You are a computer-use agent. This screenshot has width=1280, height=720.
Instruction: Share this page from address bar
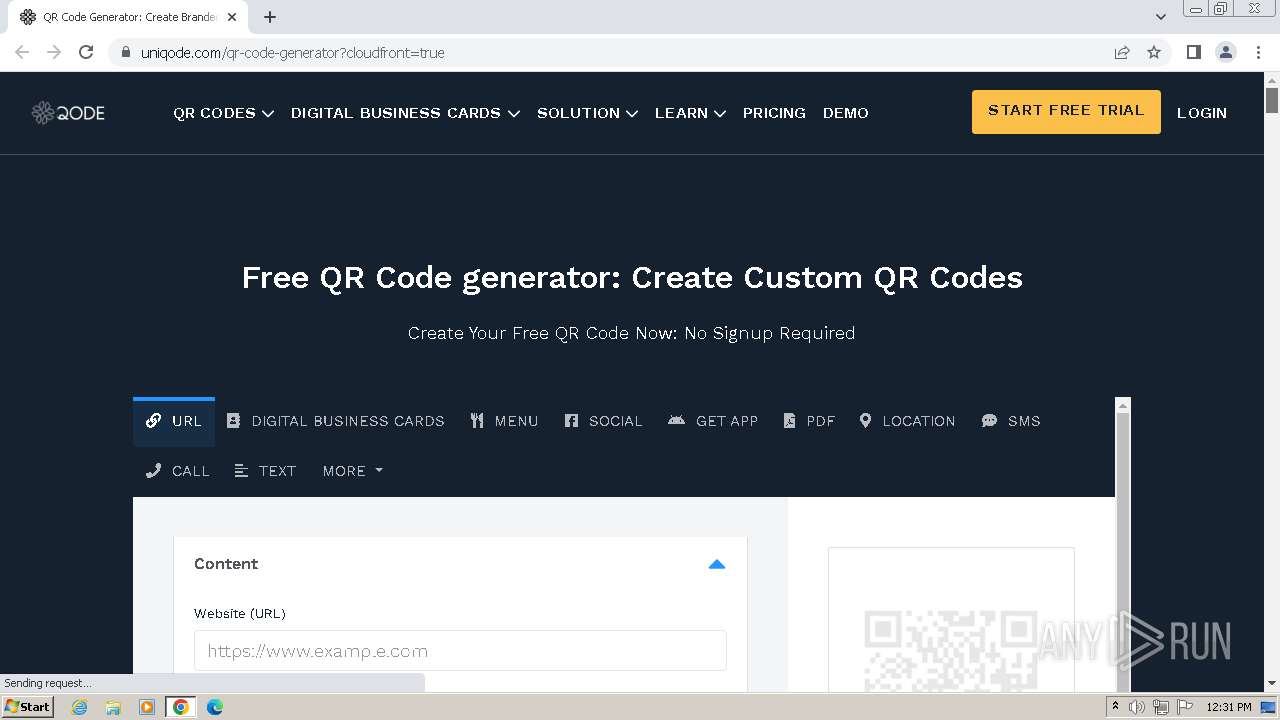click(1122, 52)
